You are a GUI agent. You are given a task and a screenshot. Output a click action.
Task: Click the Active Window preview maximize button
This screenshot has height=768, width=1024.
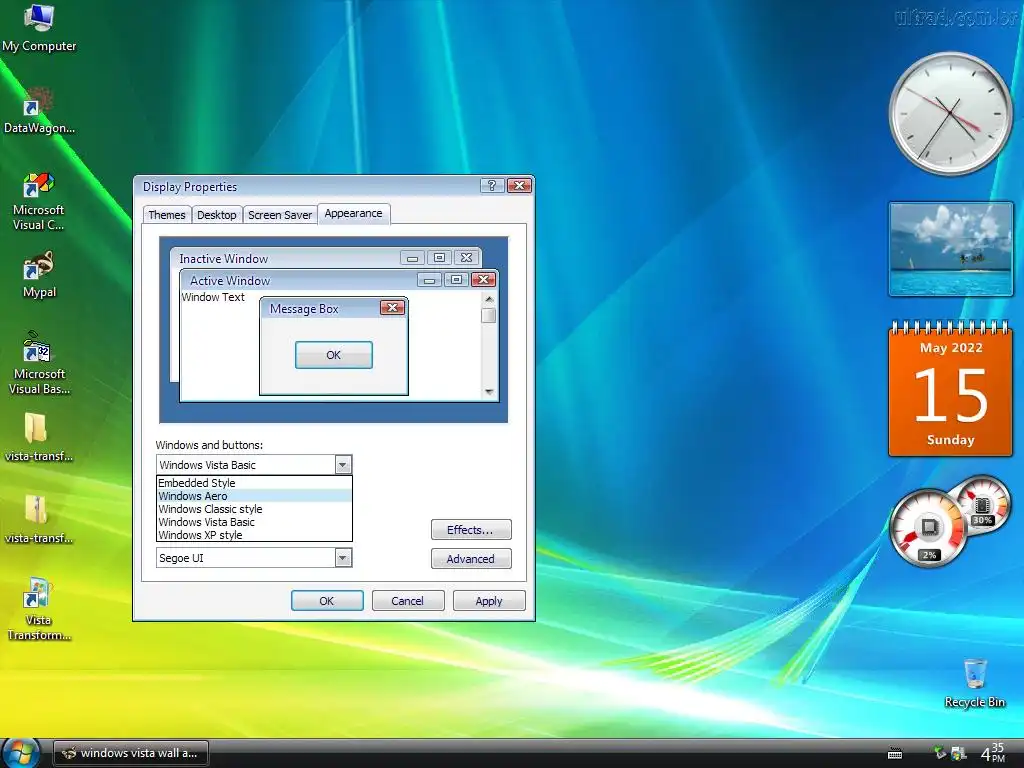point(456,280)
